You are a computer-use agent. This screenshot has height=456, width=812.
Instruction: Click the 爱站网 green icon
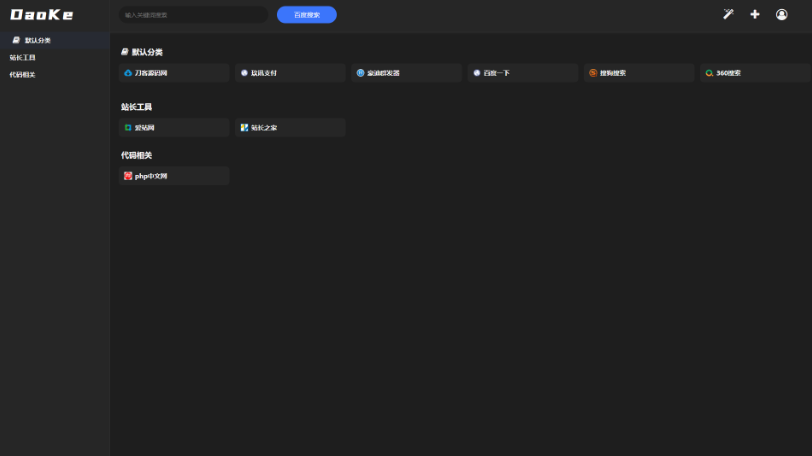tap(128, 128)
